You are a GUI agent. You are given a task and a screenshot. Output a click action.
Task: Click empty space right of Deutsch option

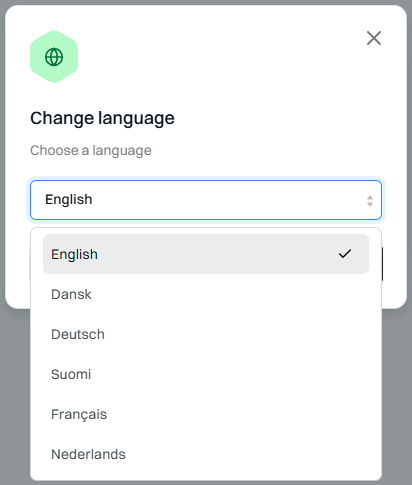[233, 334]
